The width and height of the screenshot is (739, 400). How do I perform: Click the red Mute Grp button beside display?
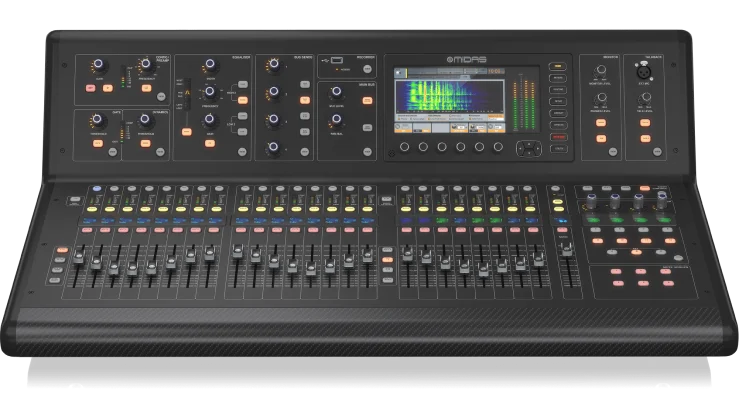(558, 137)
